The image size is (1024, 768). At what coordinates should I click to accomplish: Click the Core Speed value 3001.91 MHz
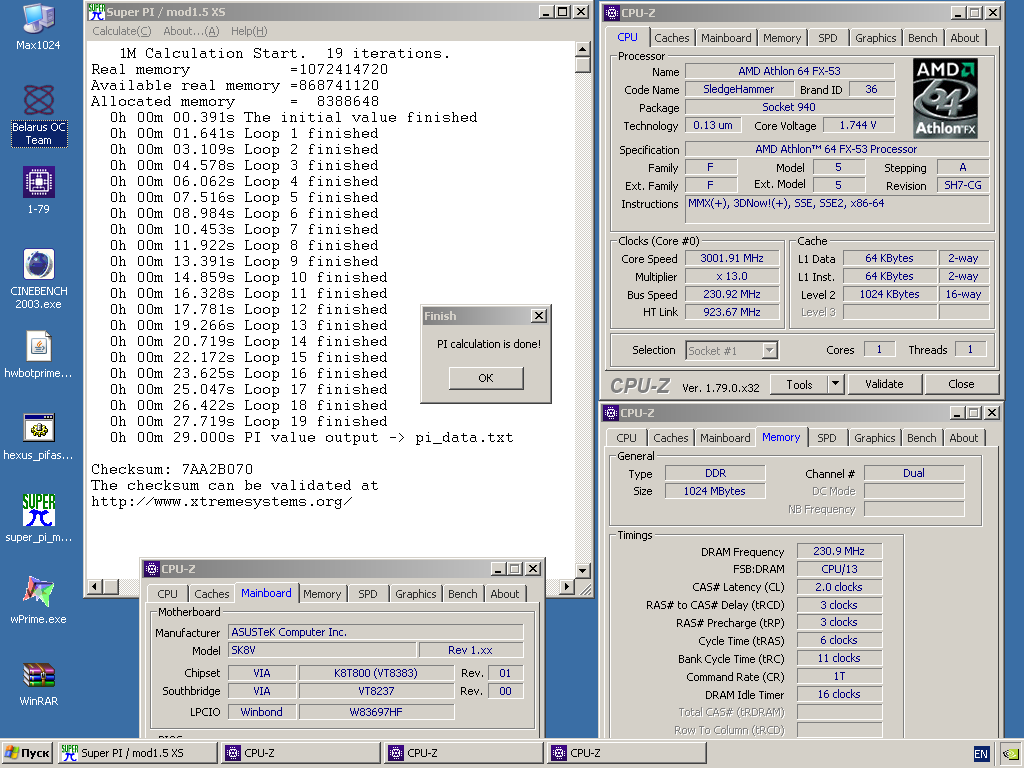[x=732, y=259]
